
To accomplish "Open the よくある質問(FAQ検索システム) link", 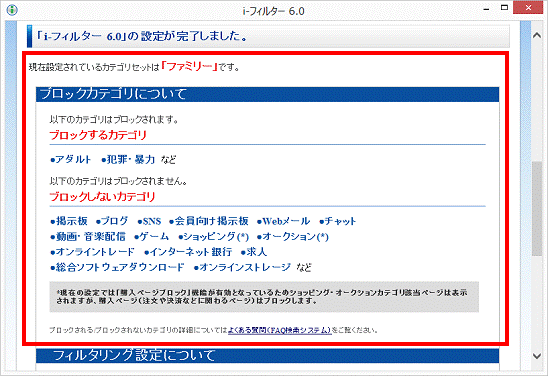I will click(x=280, y=330).
